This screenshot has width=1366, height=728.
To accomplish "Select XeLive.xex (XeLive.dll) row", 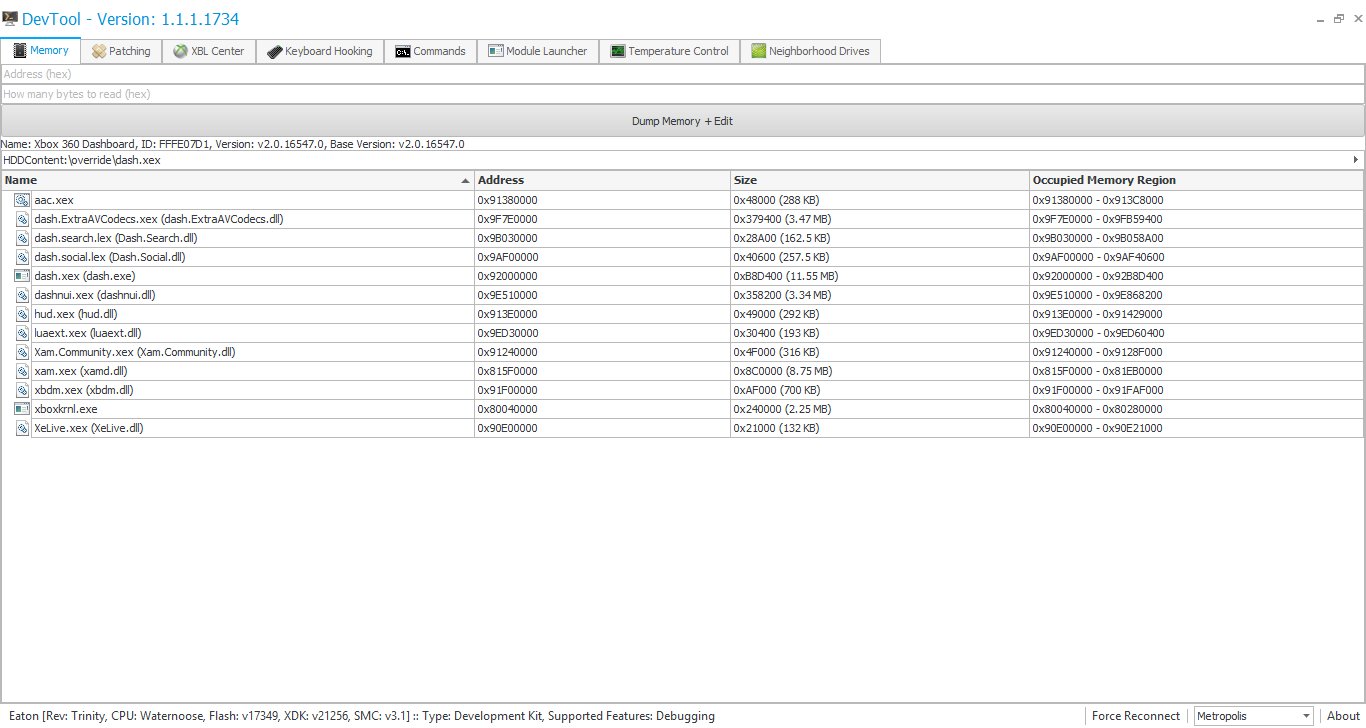I will point(89,428).
